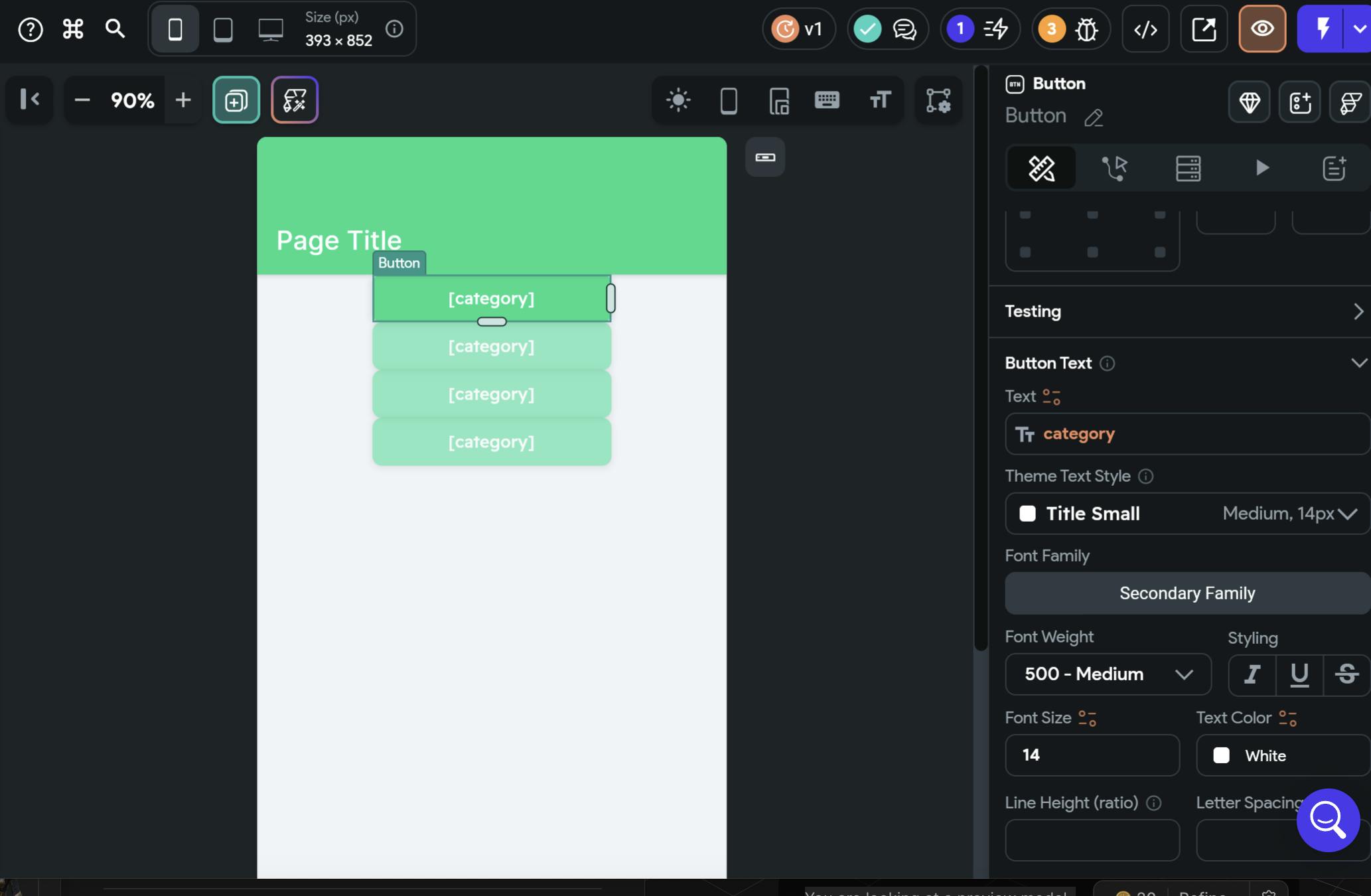This screenshot has width=1371, height=896.
Task: Open canvas settings via the frame gear icon
Action: [x=938, y=100]
